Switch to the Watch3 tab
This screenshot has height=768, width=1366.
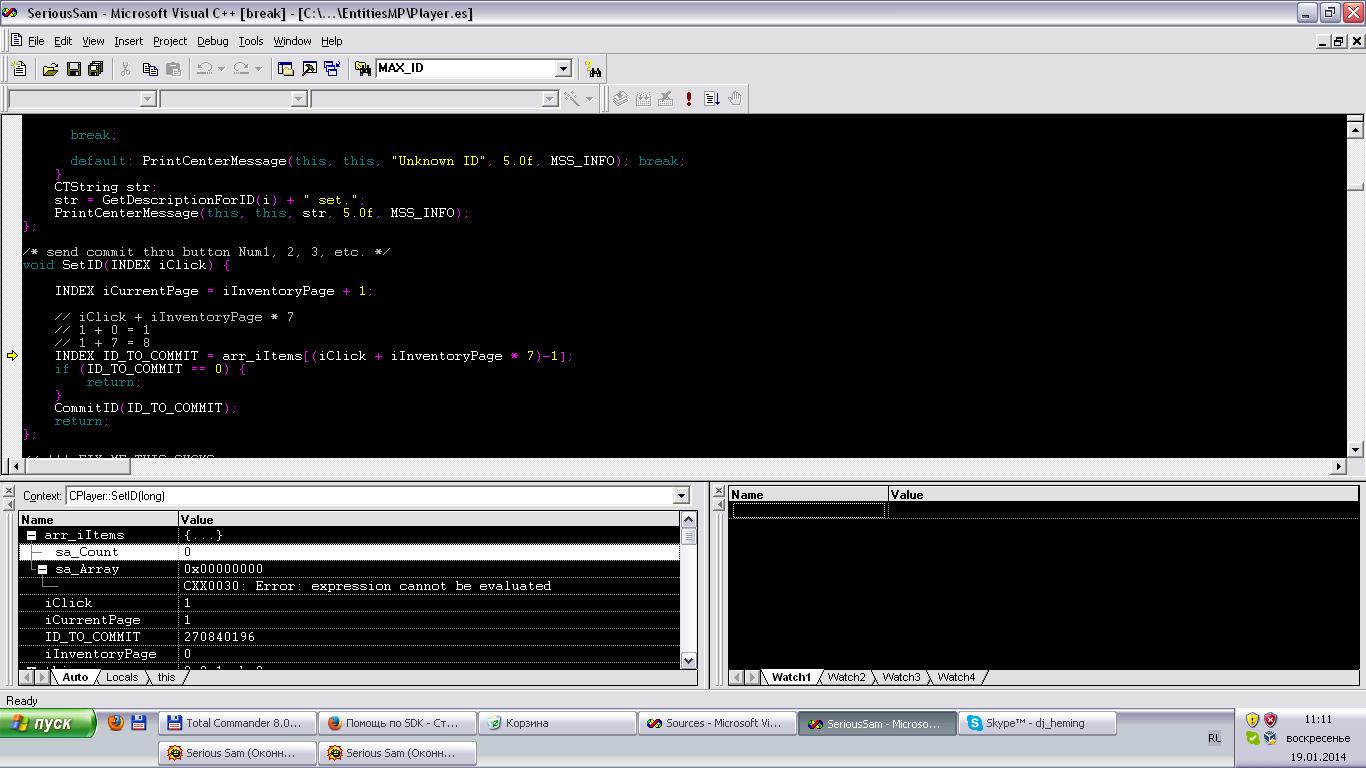point(901,677)
